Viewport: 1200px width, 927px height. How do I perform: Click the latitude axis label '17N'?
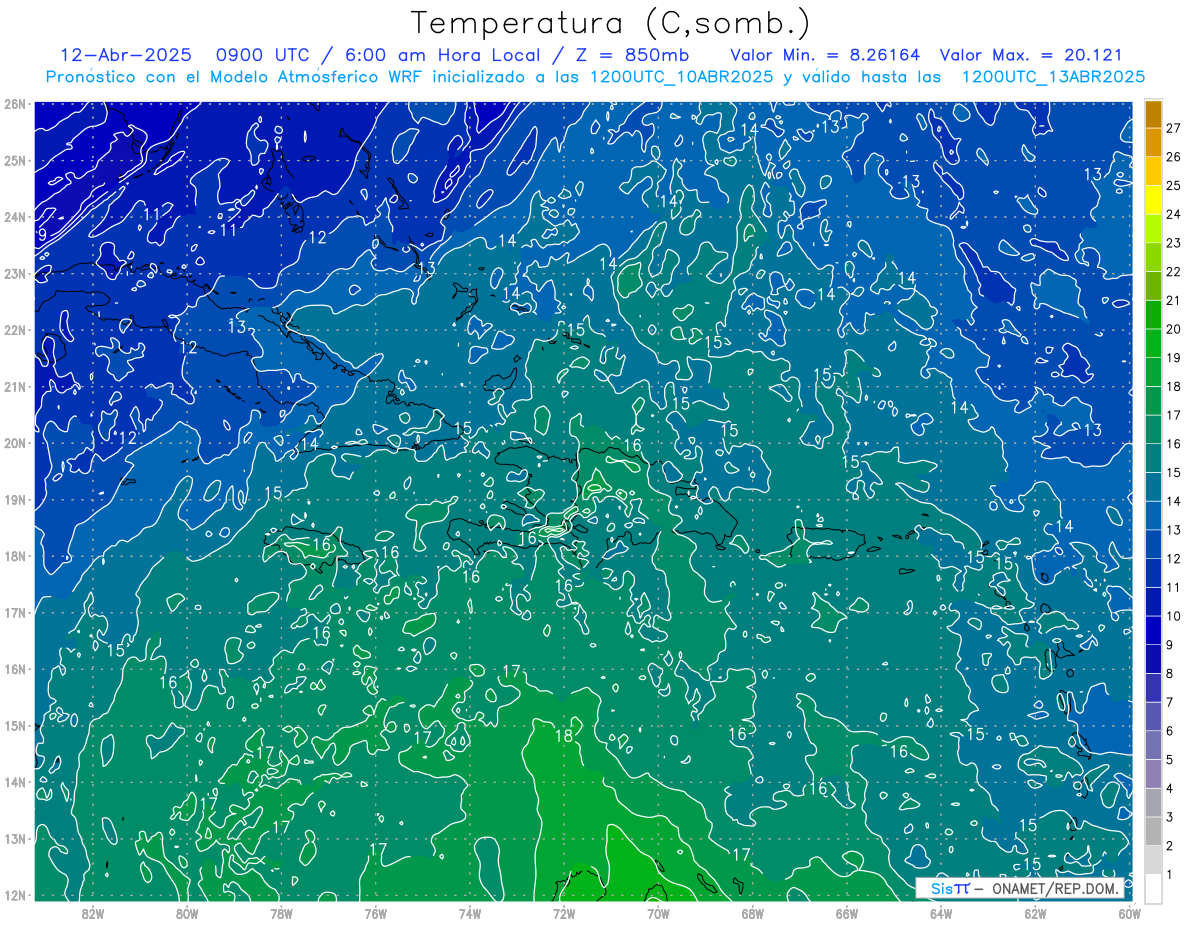(15, 613)
